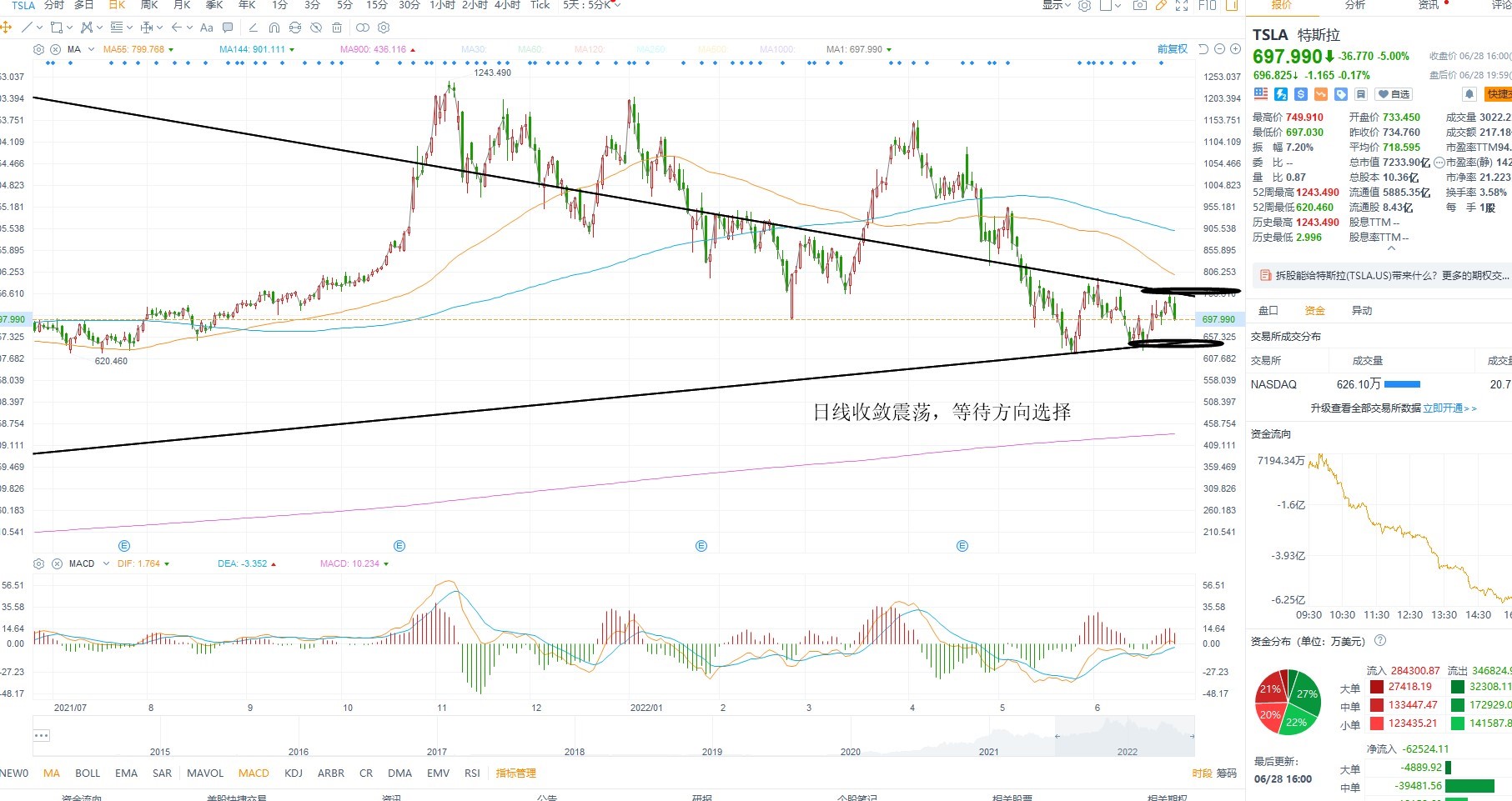Open MA indicator settings gear
The width and height of the screenshot is (1512, 801).
tap(38, 49)
